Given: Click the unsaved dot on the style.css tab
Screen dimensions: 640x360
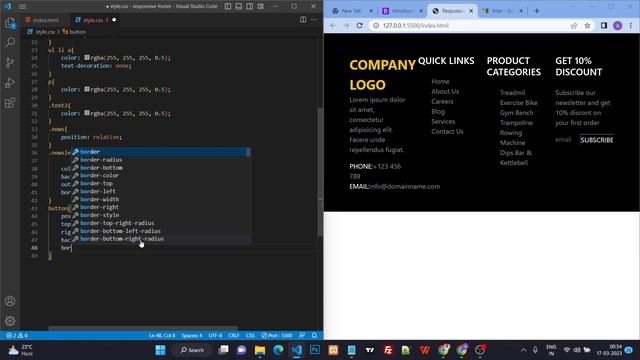Looking at the screenshot, I should (114, 20).
